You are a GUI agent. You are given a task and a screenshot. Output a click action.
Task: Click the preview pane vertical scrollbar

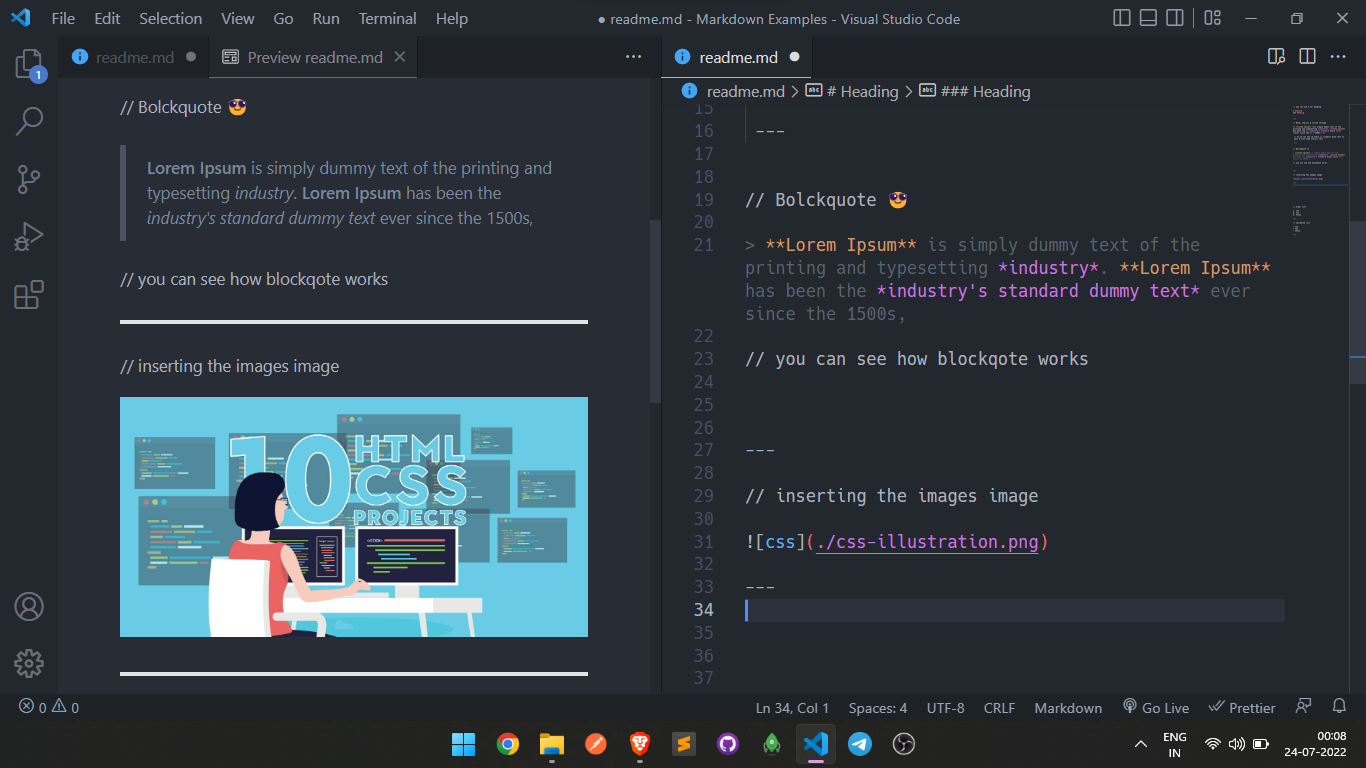[655, 311]
